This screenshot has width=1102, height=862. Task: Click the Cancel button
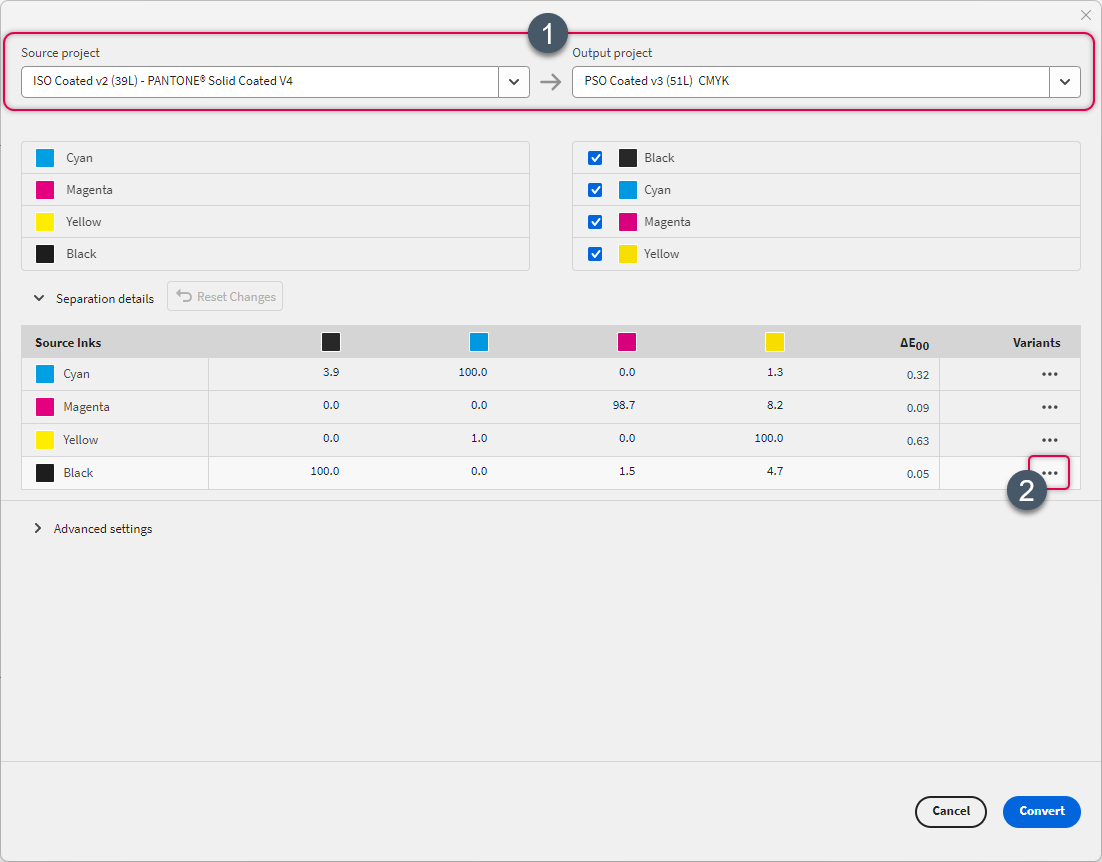point(950,812)
